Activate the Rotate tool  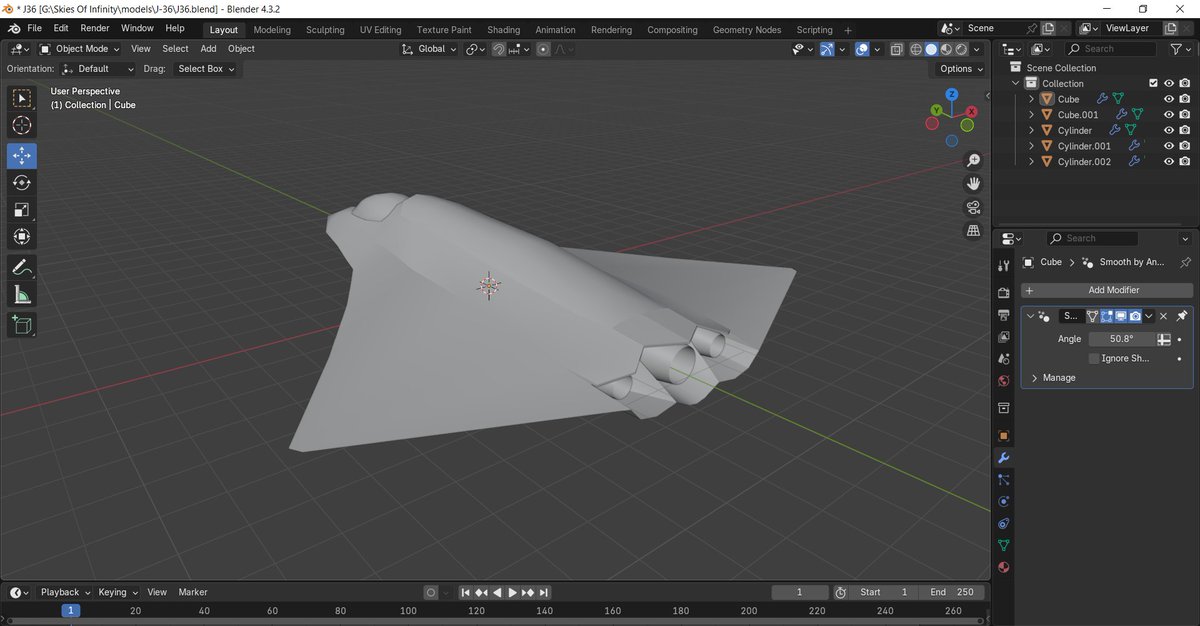tap(21, 182)
